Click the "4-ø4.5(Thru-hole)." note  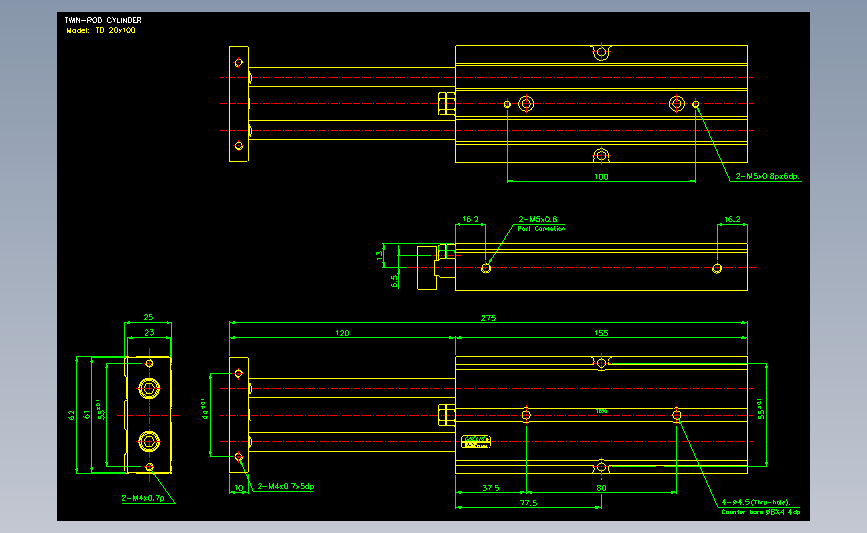tap(756, 503)
